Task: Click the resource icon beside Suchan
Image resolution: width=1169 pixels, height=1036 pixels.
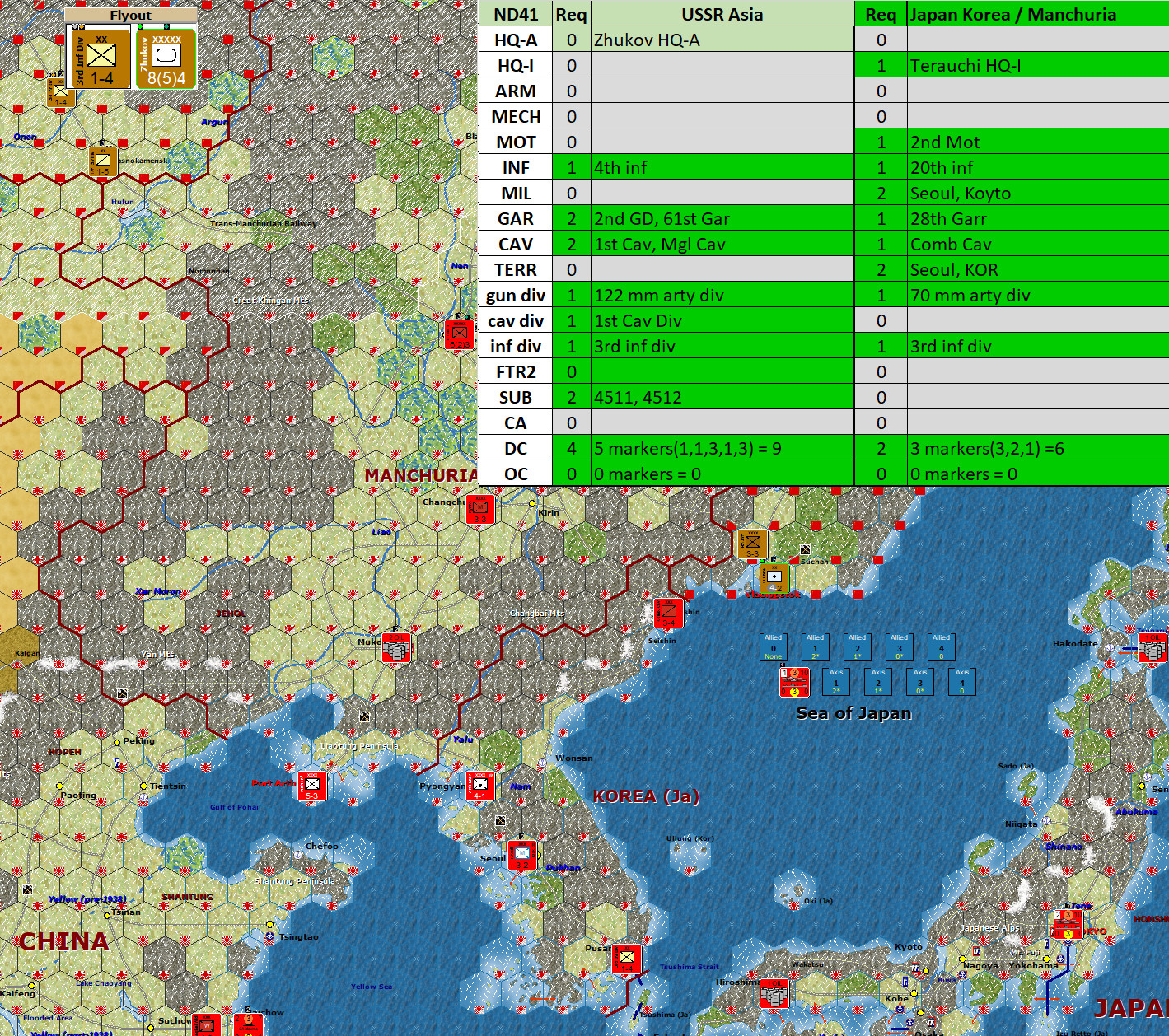Action: (805, 550)
